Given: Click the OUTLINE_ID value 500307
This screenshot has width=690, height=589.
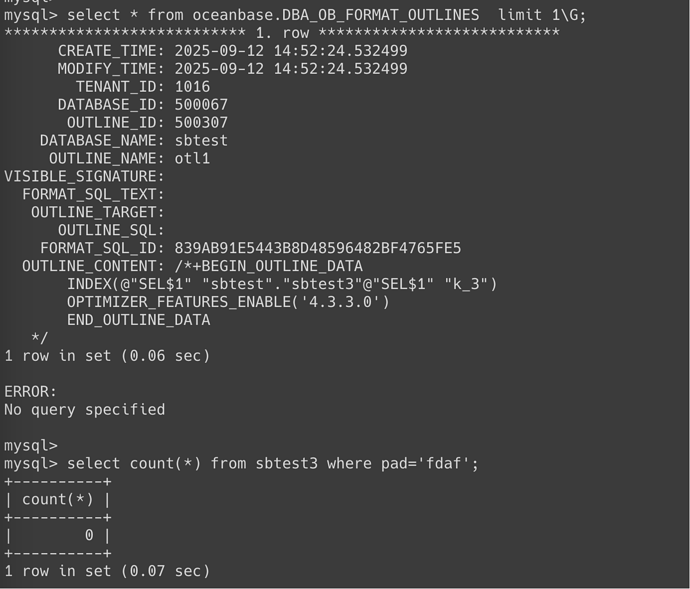Looking at the screenshot, I should coord(201,122).
